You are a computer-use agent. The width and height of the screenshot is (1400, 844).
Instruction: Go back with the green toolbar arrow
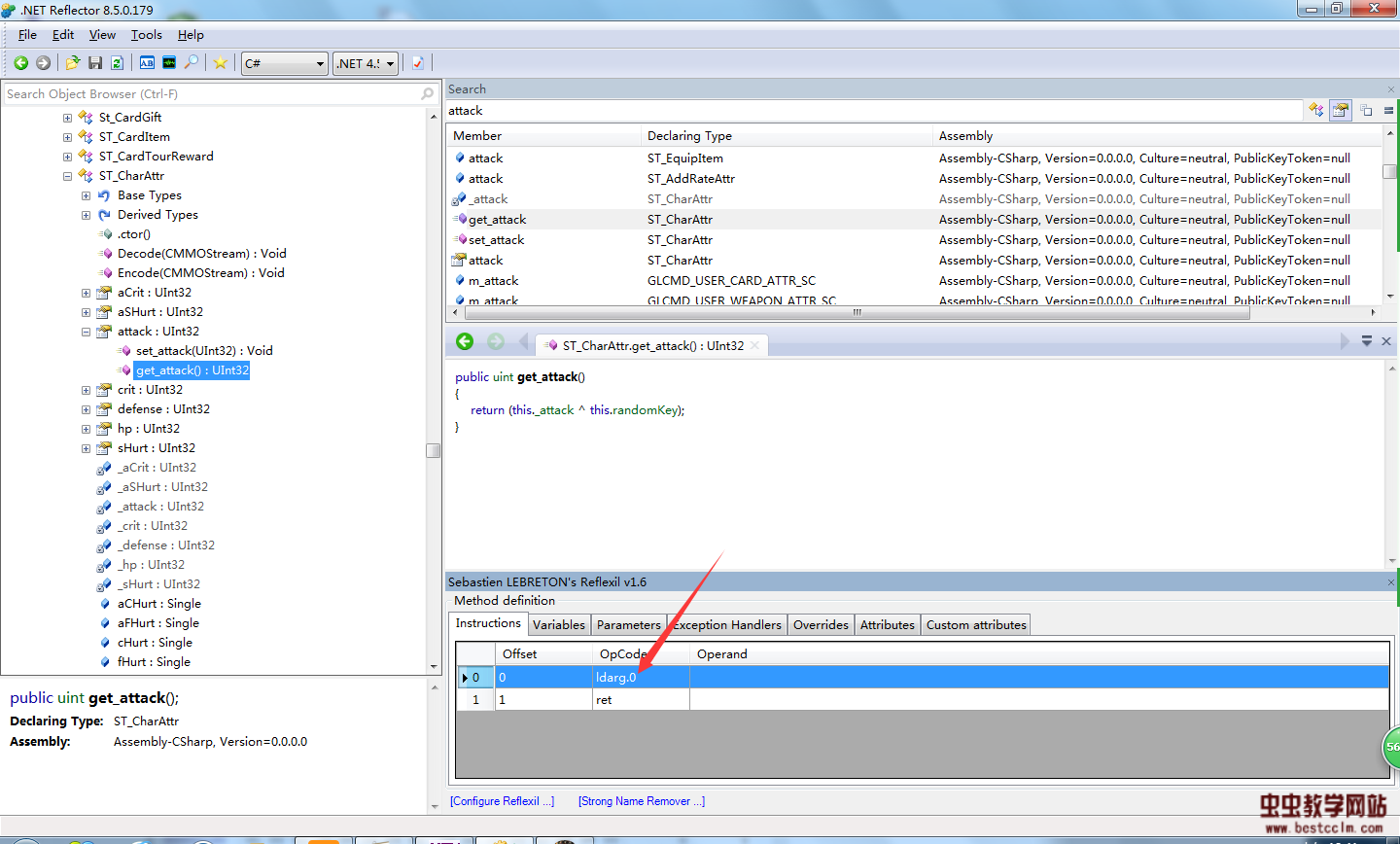click(20, 63)
